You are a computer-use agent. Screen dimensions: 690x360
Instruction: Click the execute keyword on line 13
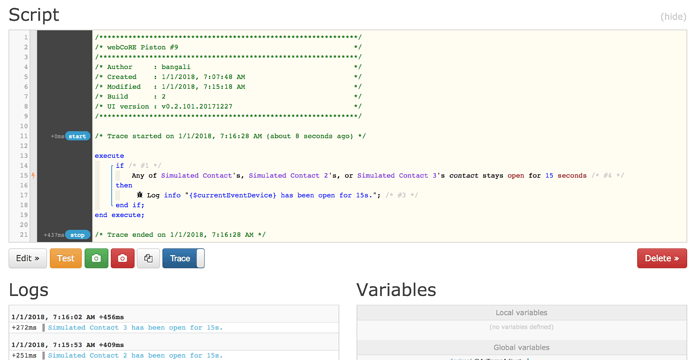click(109, 156)
